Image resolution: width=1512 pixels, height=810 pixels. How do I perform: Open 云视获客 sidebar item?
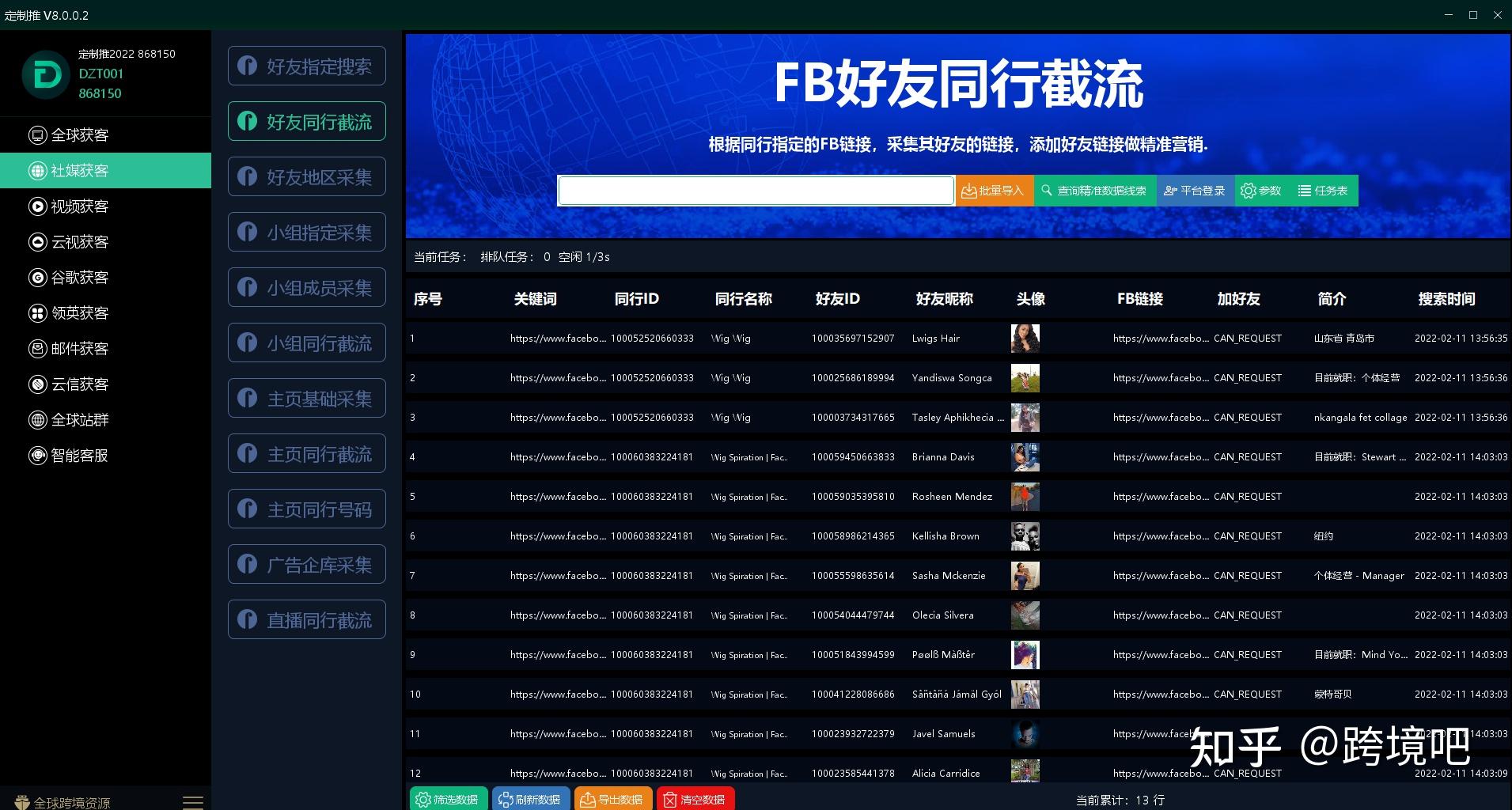pos(105,242)
